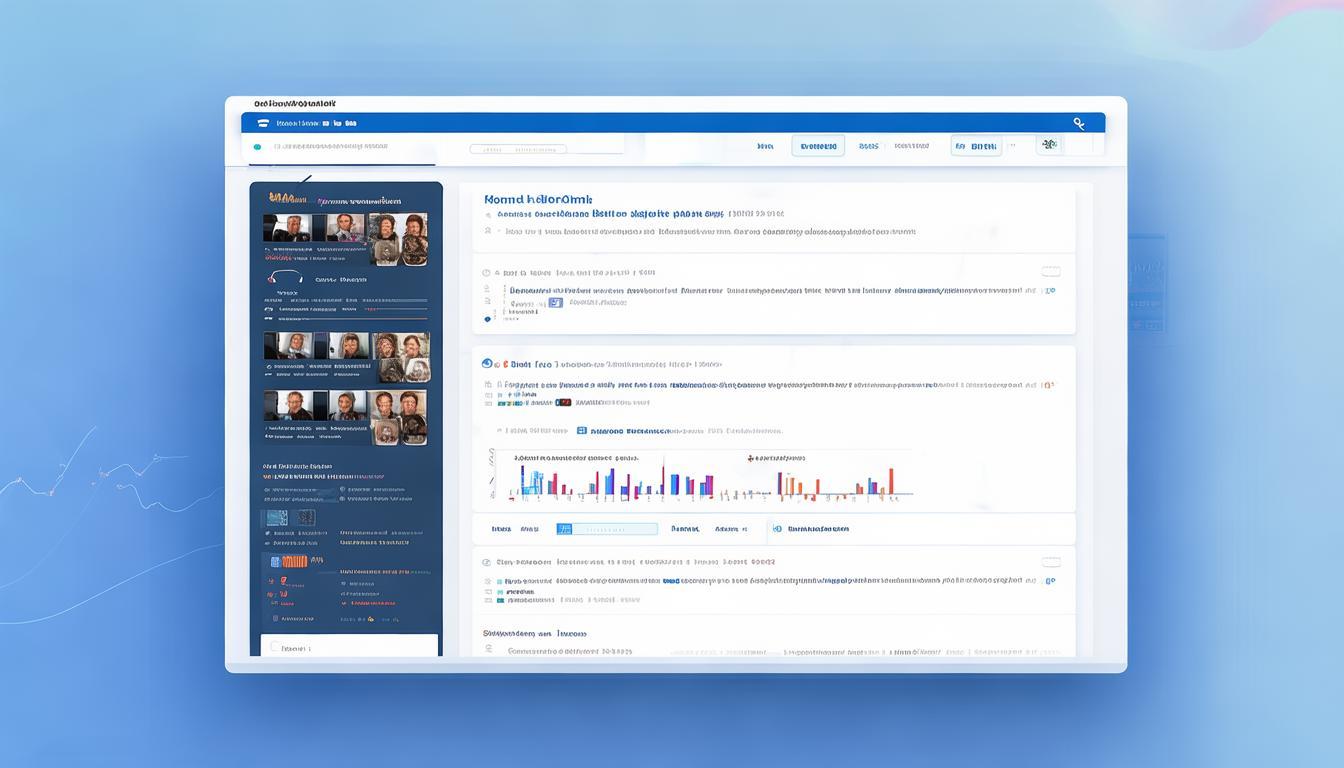Click the blue square icon above the bar chart

point(581,431)
